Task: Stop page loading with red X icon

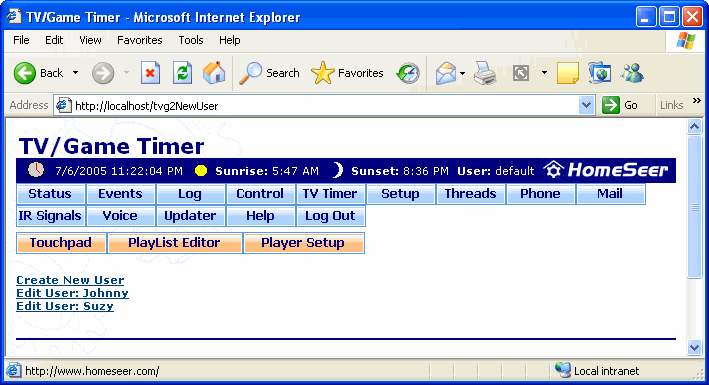Action: point(150,73)
